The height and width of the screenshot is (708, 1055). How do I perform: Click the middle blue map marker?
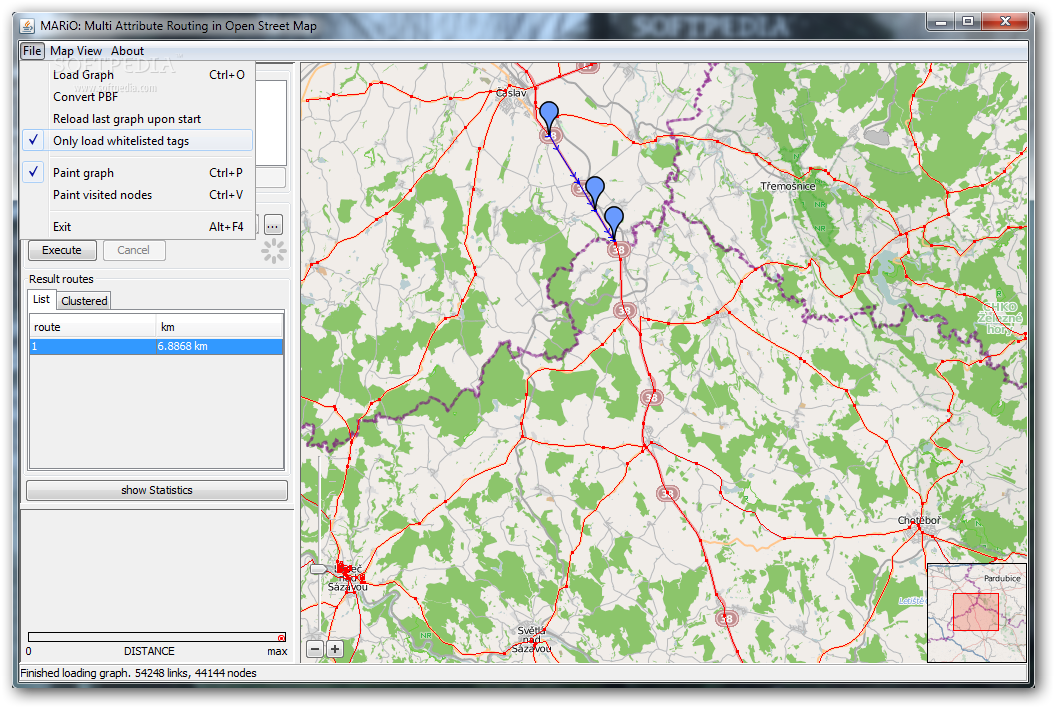595,190
